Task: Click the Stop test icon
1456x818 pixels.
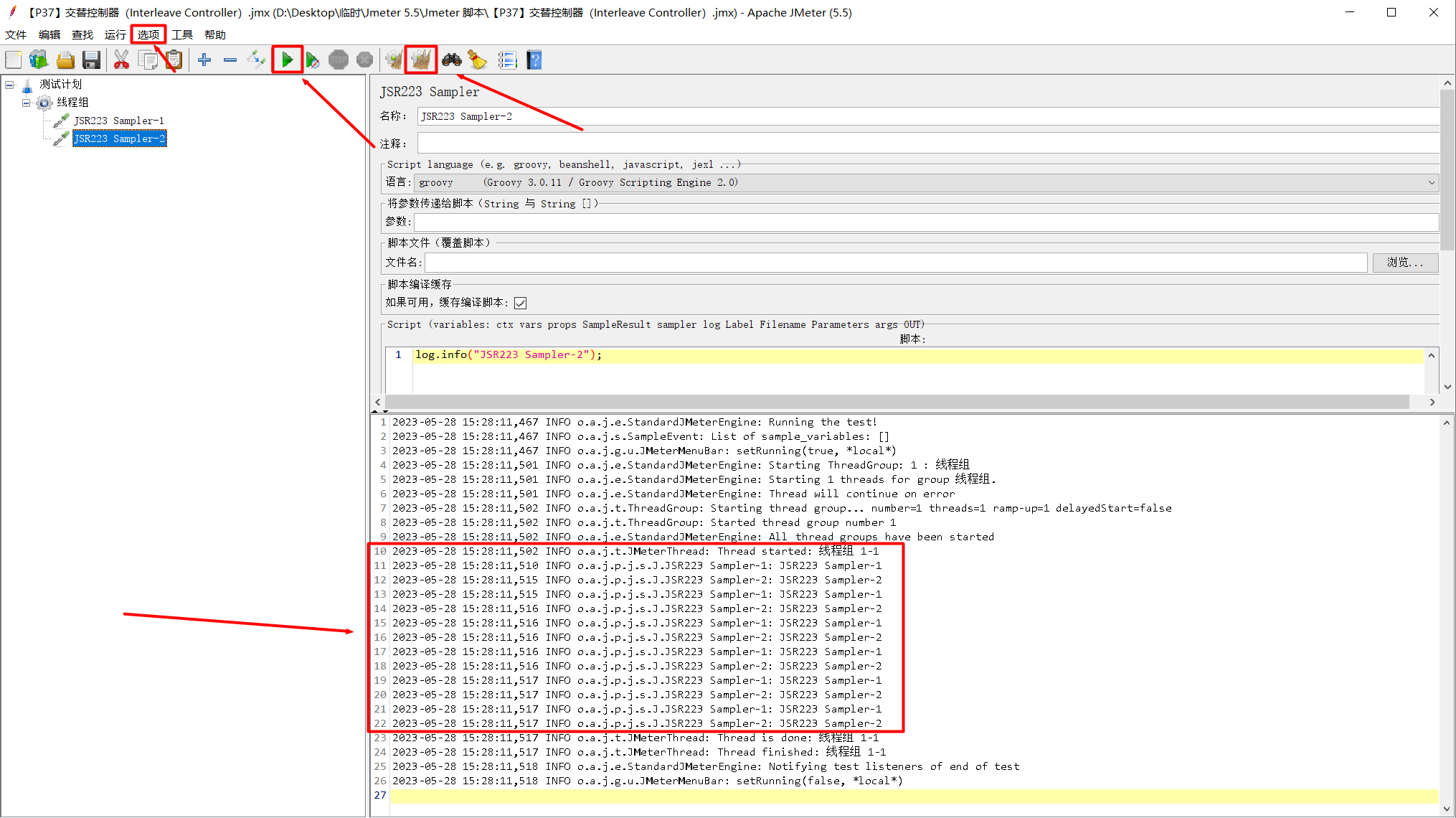Action: click(x=339, y=60)
